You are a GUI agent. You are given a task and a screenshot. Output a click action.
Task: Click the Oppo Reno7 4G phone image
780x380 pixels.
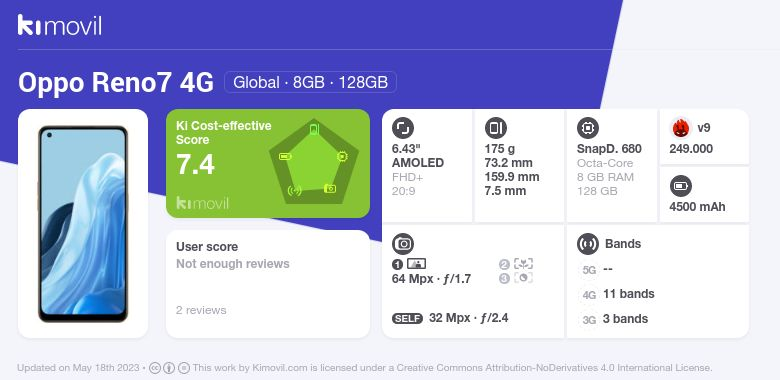pyautogui.click(x=83, y=224)
